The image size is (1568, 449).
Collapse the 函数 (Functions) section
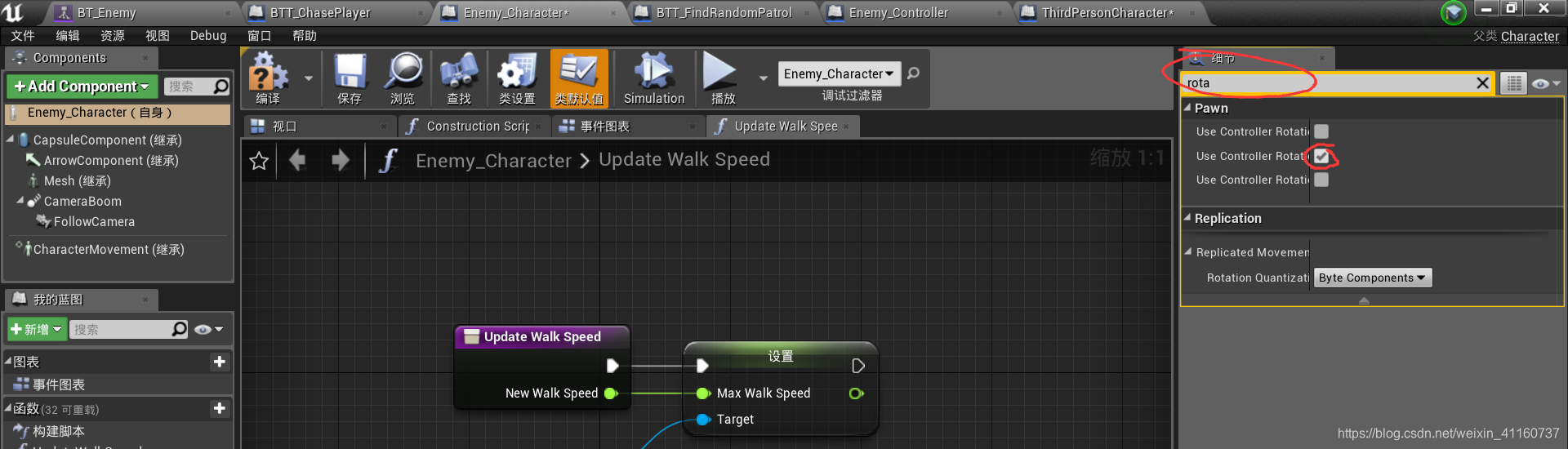[8, 408]
